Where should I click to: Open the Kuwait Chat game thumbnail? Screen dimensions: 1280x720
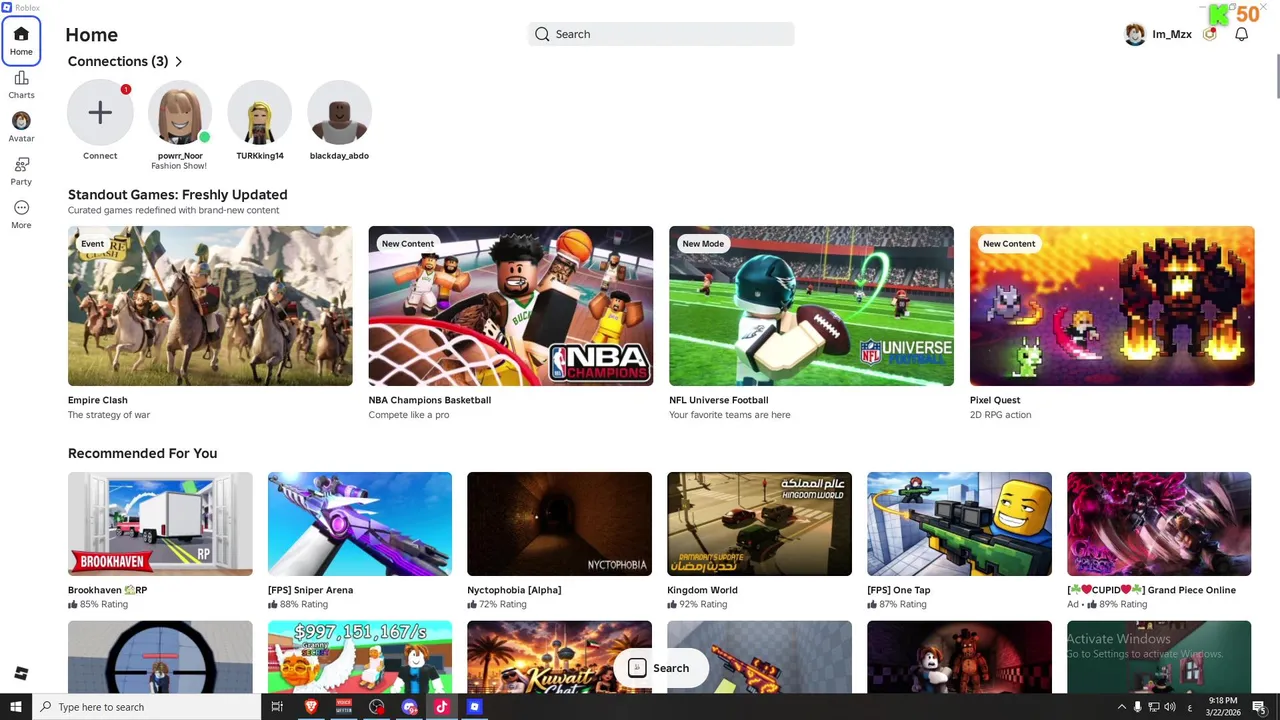click(560, 657)
